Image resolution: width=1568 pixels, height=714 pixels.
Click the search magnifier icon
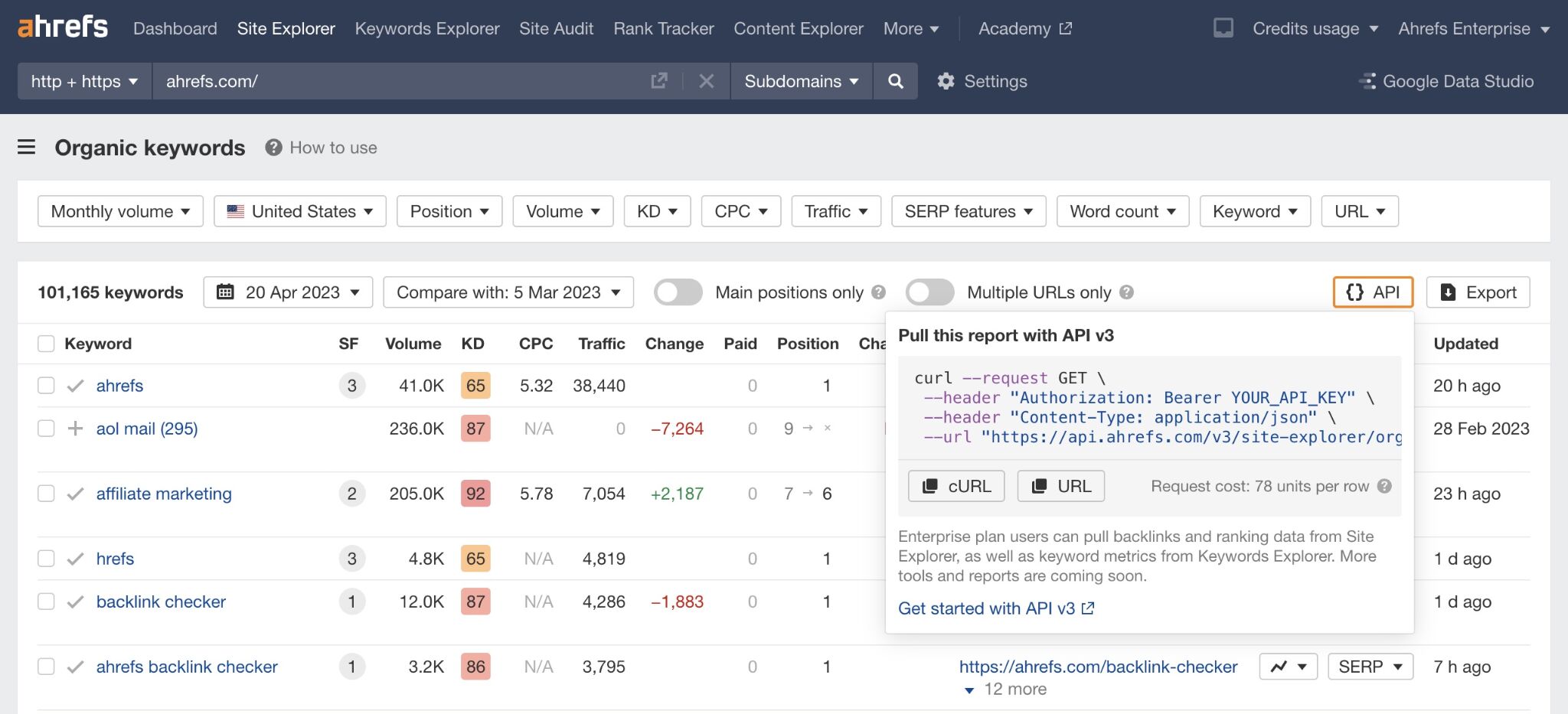(895, 81)
